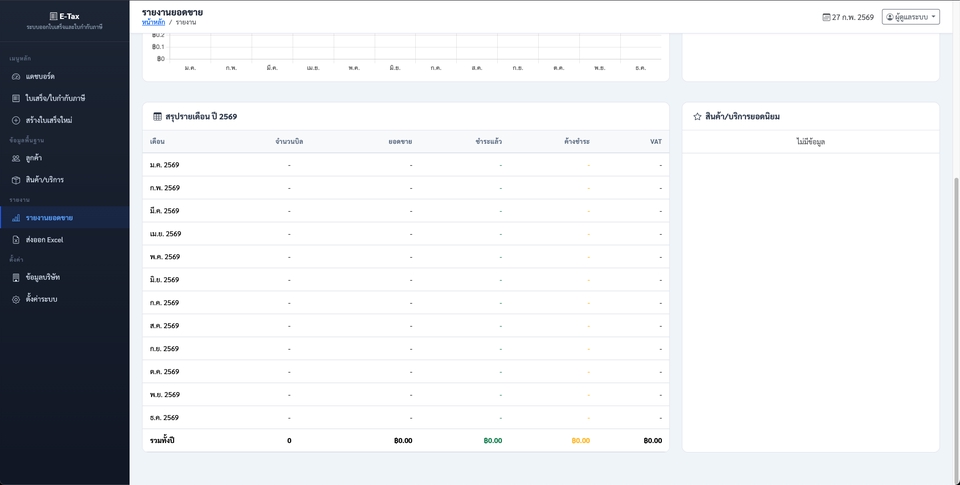Open the ตั้งค่าระบบ gear icon
This screenshot has width=960, height=485.
tap(16, 299)
